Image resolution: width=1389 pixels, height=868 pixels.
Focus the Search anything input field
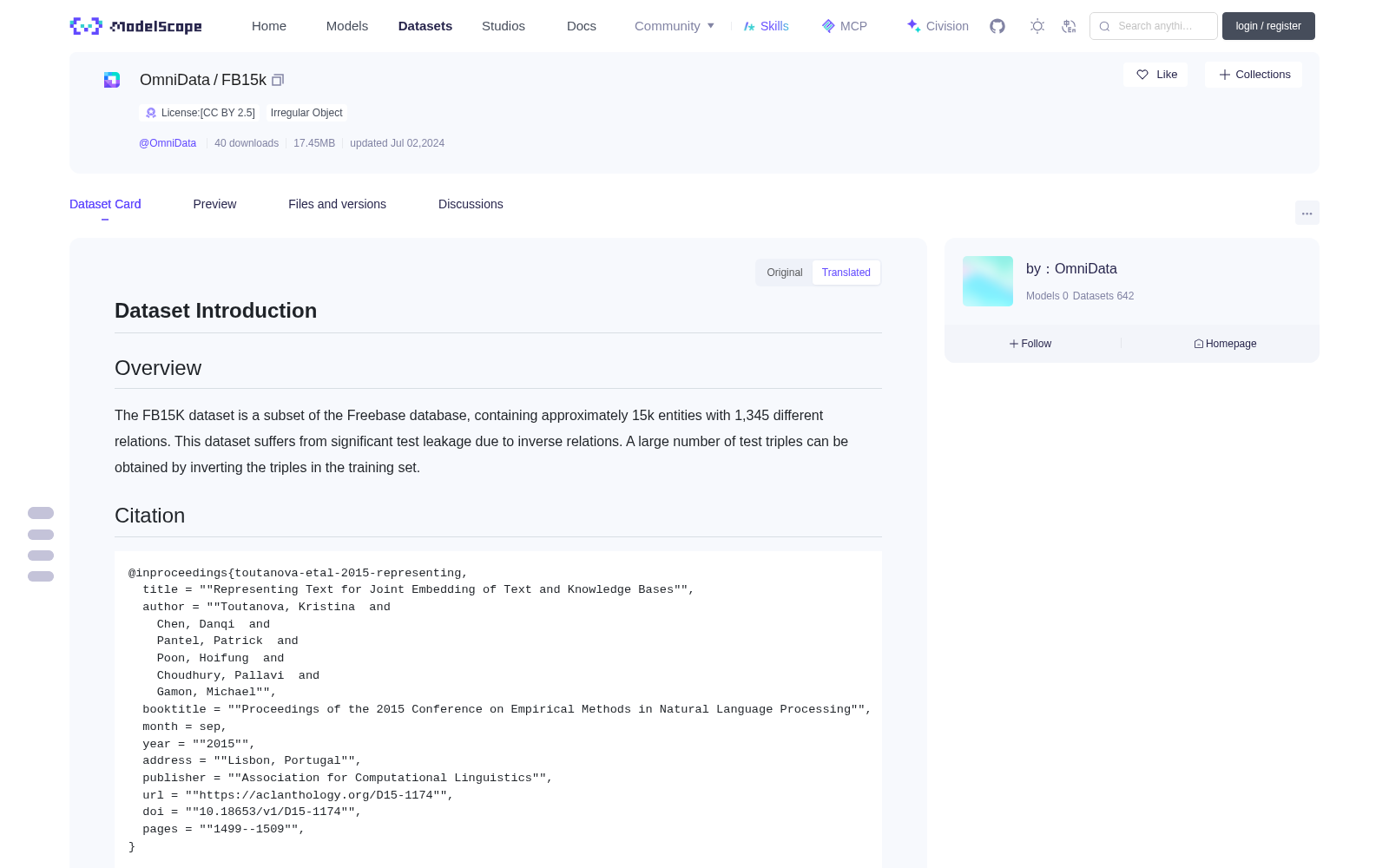(x=1154, y=26)
